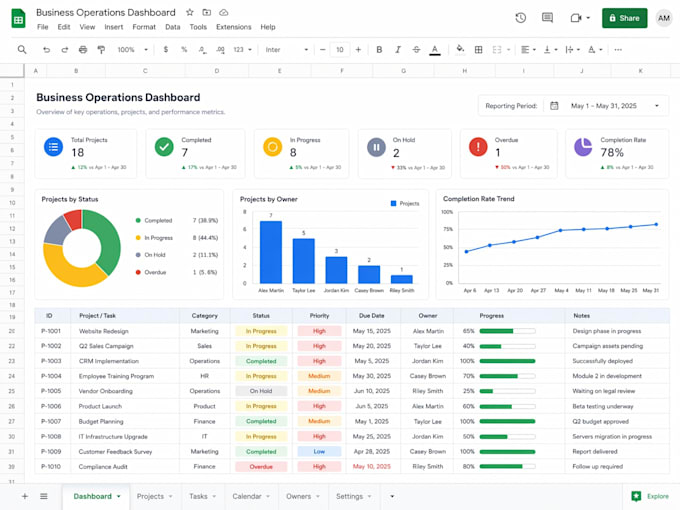Show more sheet tabs arrow

click(x=392, y=496)
